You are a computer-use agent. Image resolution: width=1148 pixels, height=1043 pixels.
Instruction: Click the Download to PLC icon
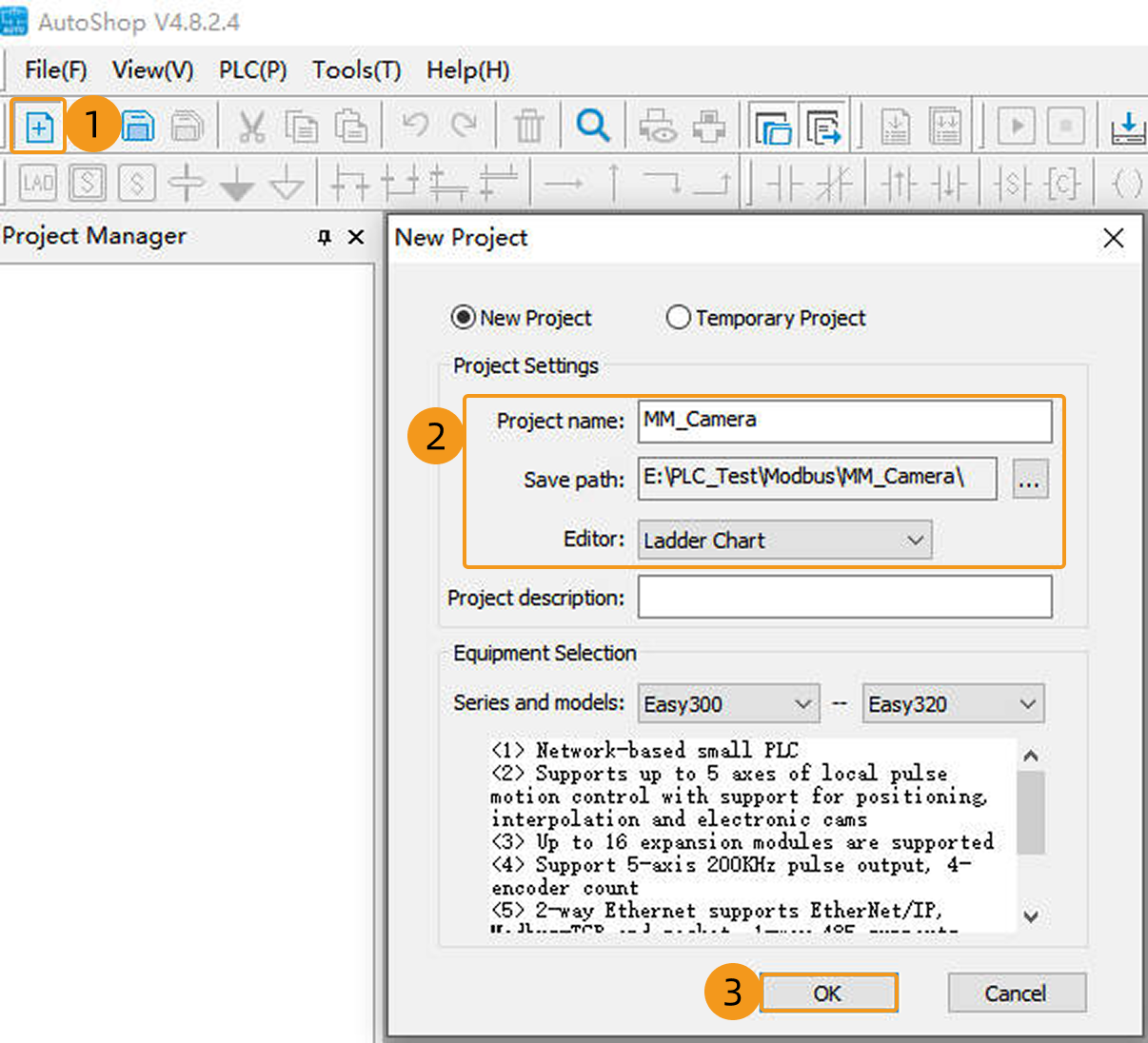(1127, 127)
